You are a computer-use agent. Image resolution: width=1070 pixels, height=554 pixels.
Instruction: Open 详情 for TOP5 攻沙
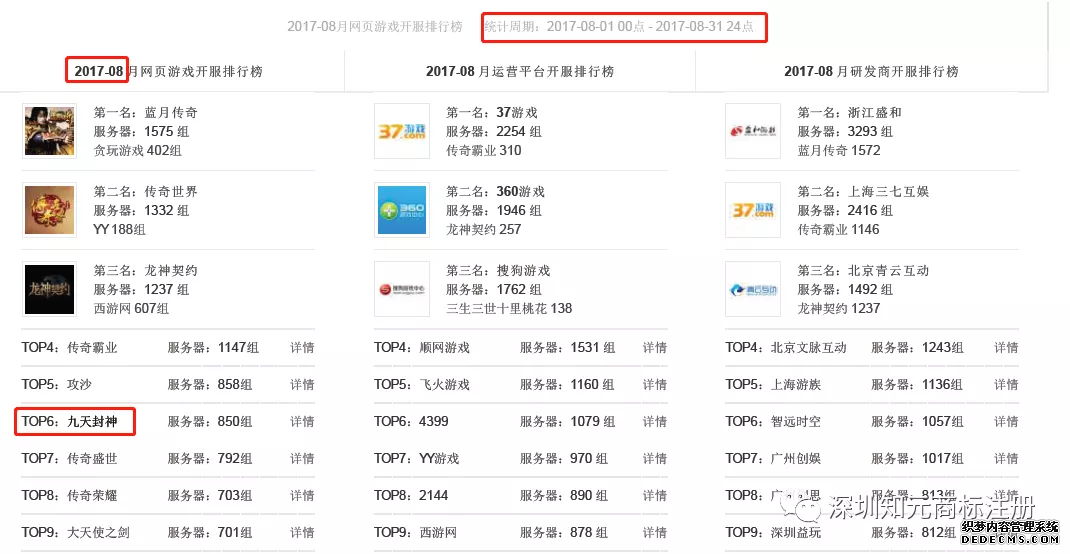(x=302, y=385)
